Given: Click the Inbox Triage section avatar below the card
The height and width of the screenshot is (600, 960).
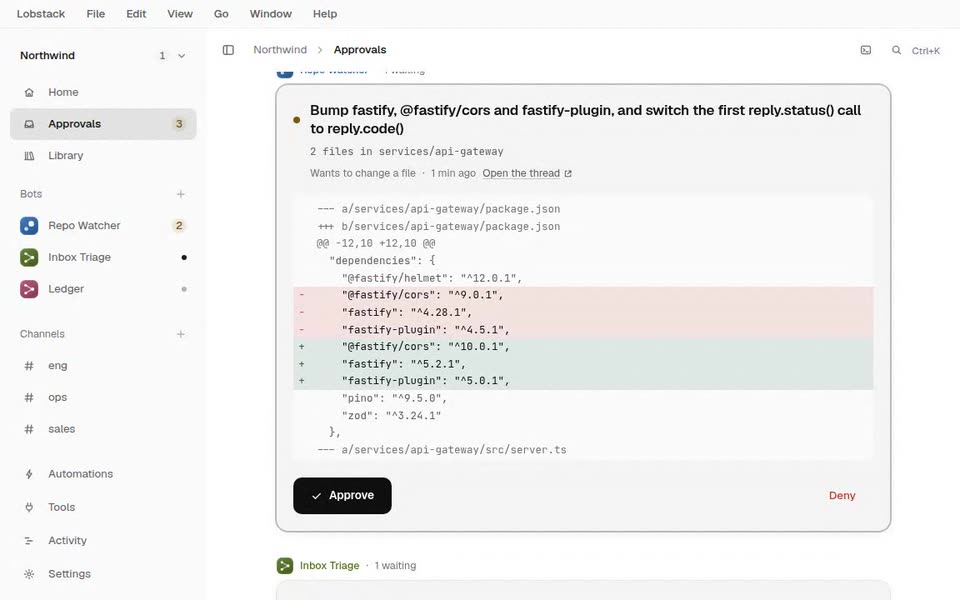Looking at the screenshot, I should (x=285, y=566).
